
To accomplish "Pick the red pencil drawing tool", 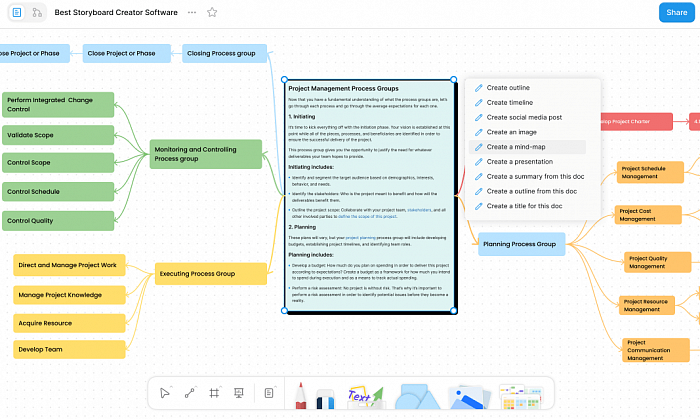I will pyautogui.click(x=301, y=395).
